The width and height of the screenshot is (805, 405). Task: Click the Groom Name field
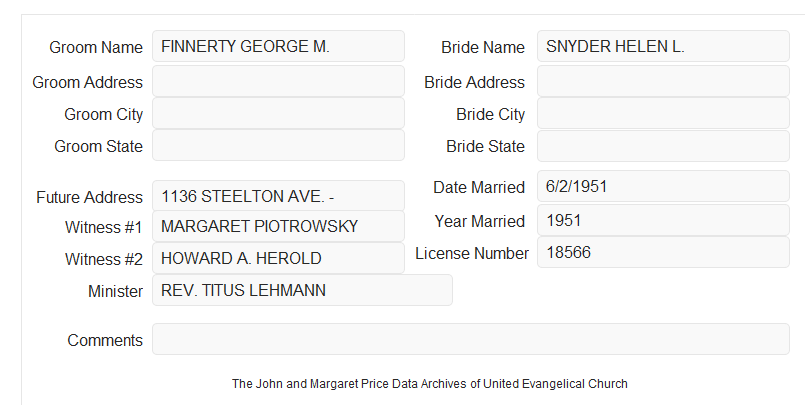pos(278,46)
